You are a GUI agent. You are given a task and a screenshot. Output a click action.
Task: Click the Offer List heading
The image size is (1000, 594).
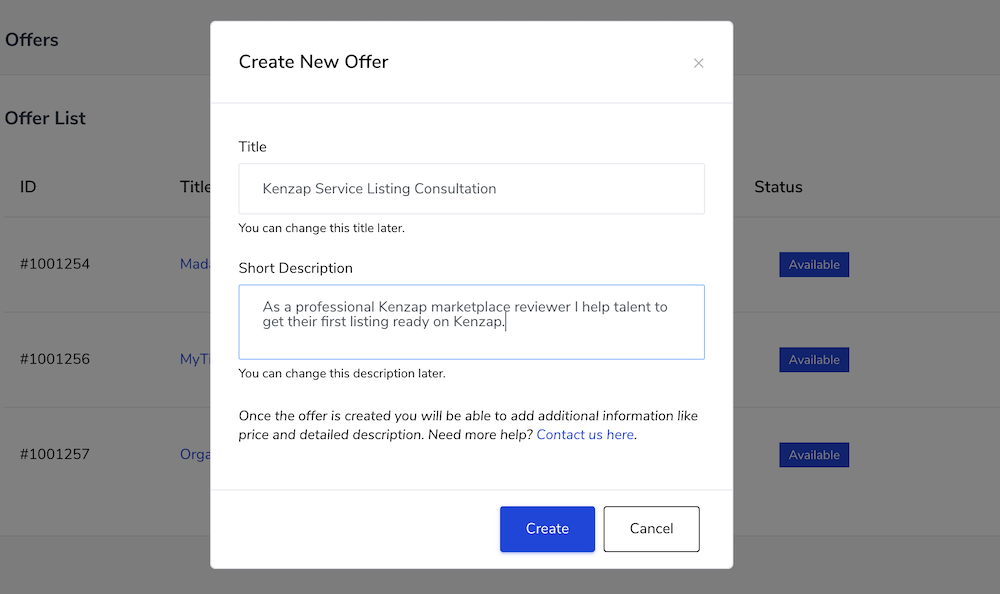45,119
